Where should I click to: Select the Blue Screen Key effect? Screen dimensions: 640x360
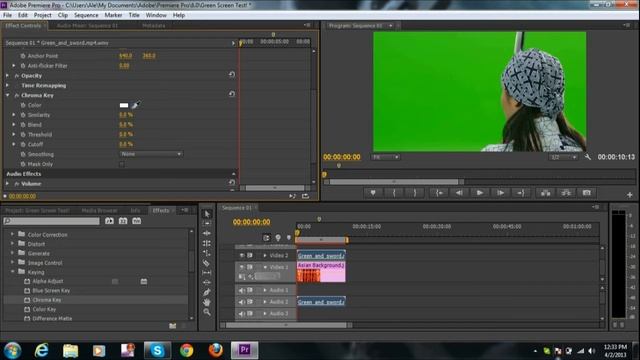[51, 291]
